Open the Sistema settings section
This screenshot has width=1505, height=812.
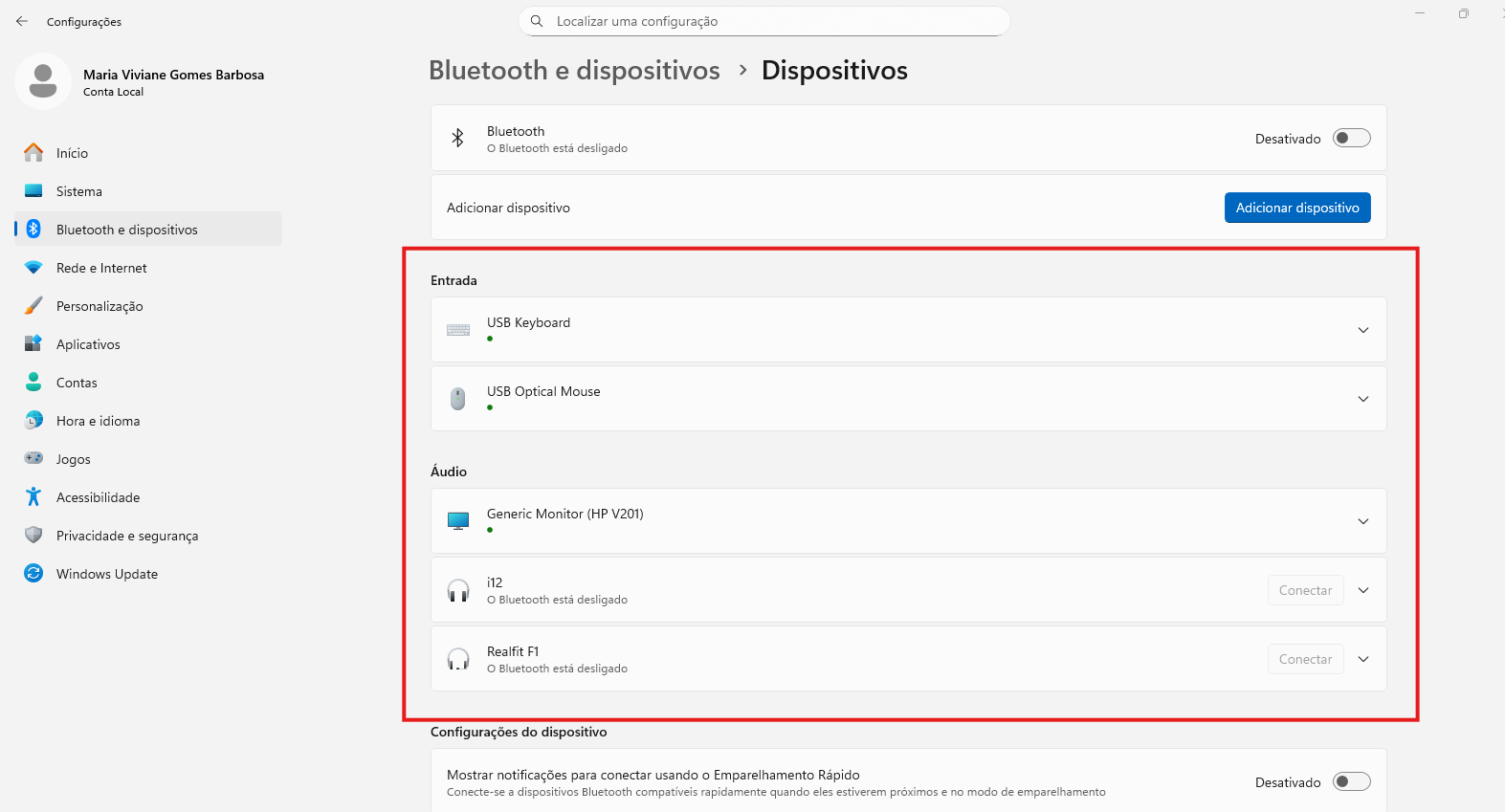click(x=79, y=191)
